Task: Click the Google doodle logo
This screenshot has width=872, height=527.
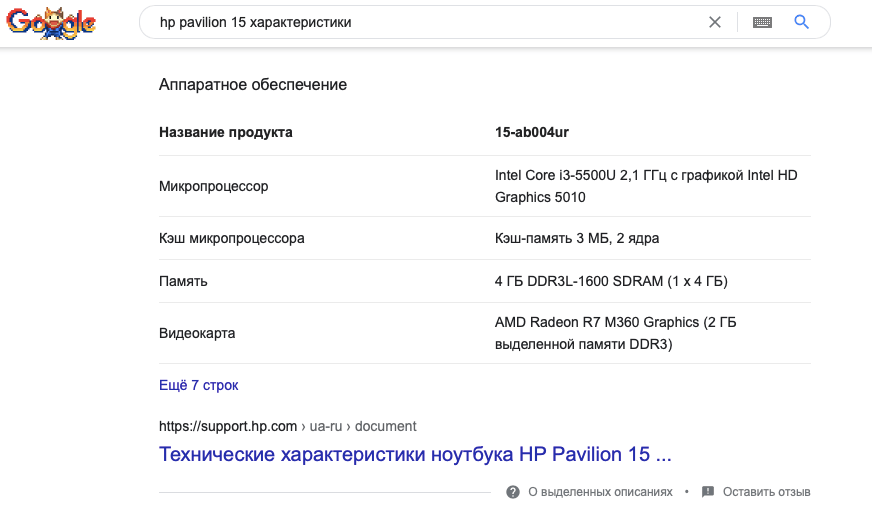Action: 51,23
